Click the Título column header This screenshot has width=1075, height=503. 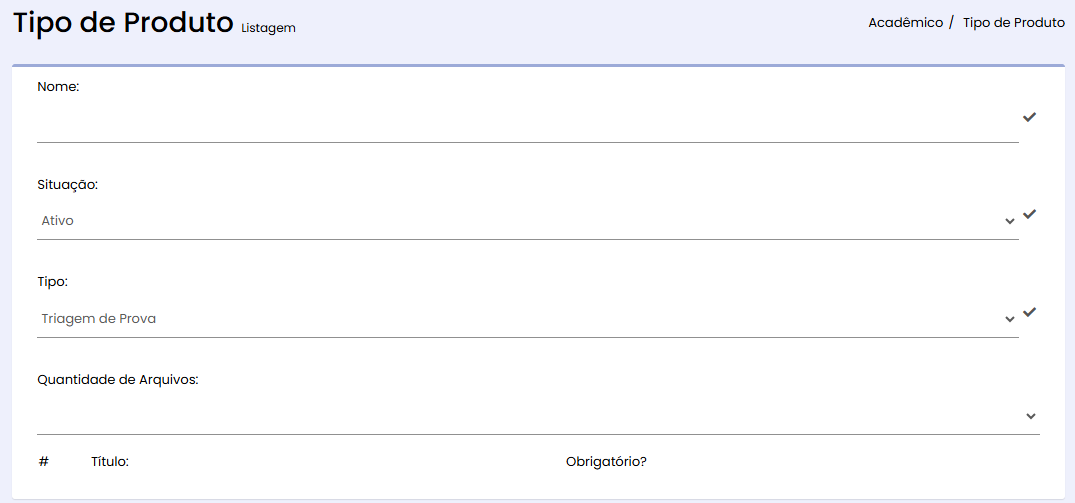coord(110,462)
